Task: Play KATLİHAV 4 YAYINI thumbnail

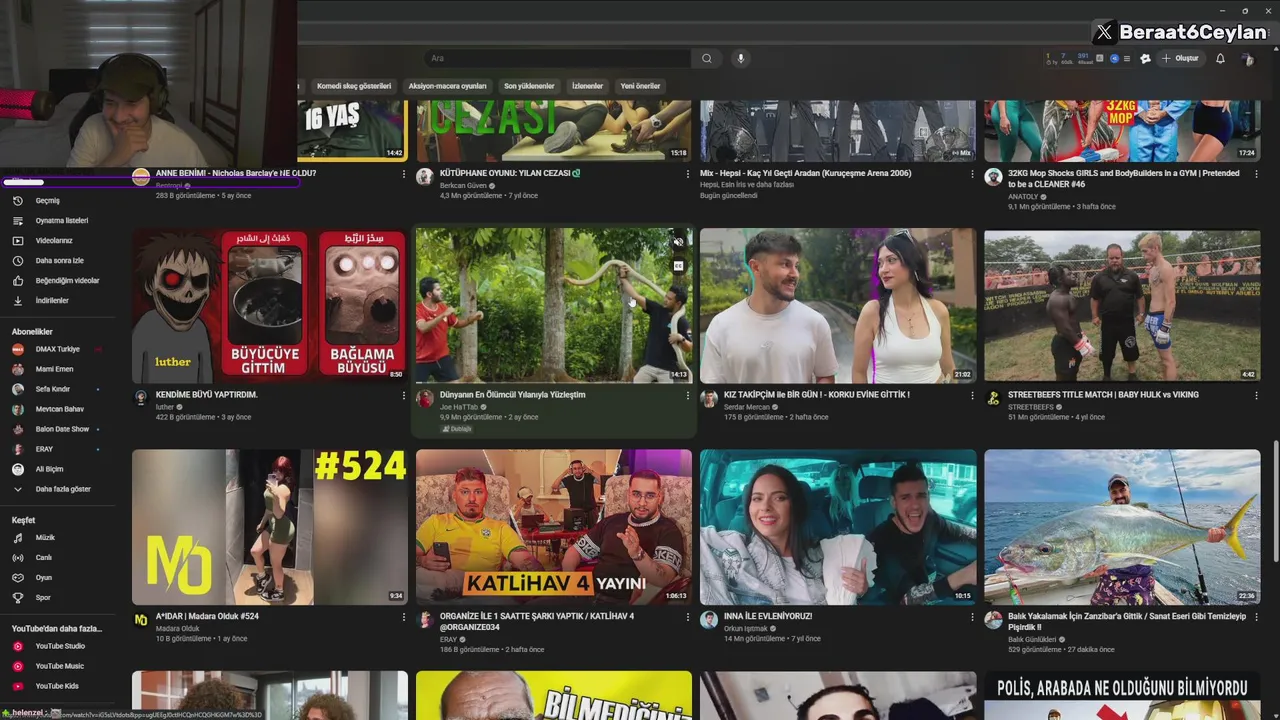Action: click(554, 527)
